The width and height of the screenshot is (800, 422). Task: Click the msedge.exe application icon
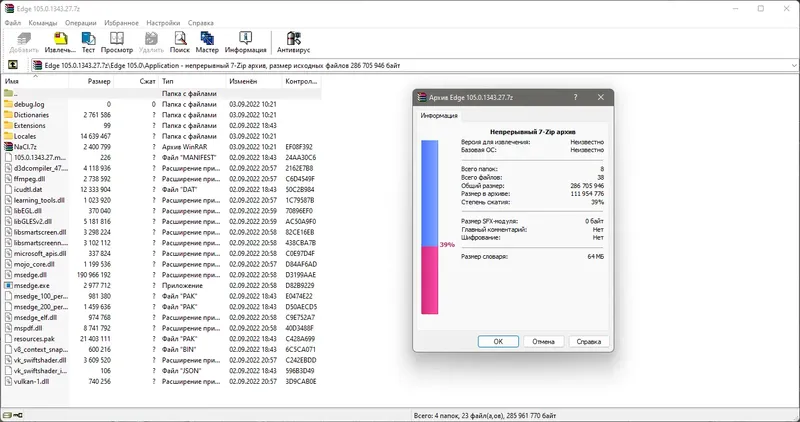(x=8, y=285)
